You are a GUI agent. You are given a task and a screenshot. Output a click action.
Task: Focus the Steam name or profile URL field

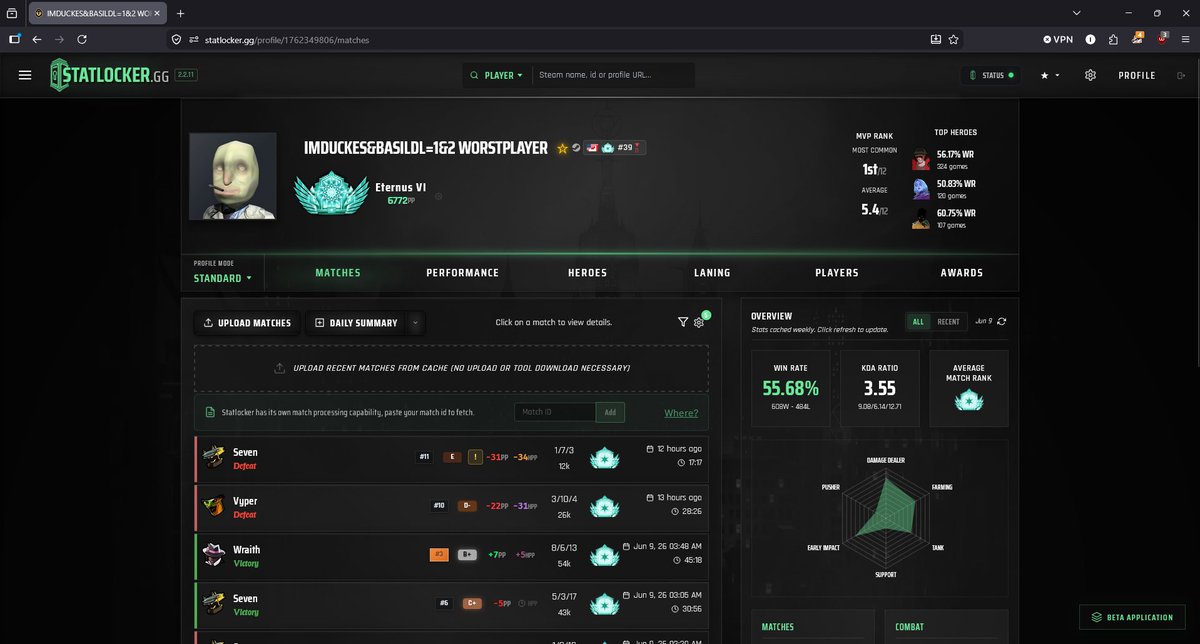tap(612, 75)
